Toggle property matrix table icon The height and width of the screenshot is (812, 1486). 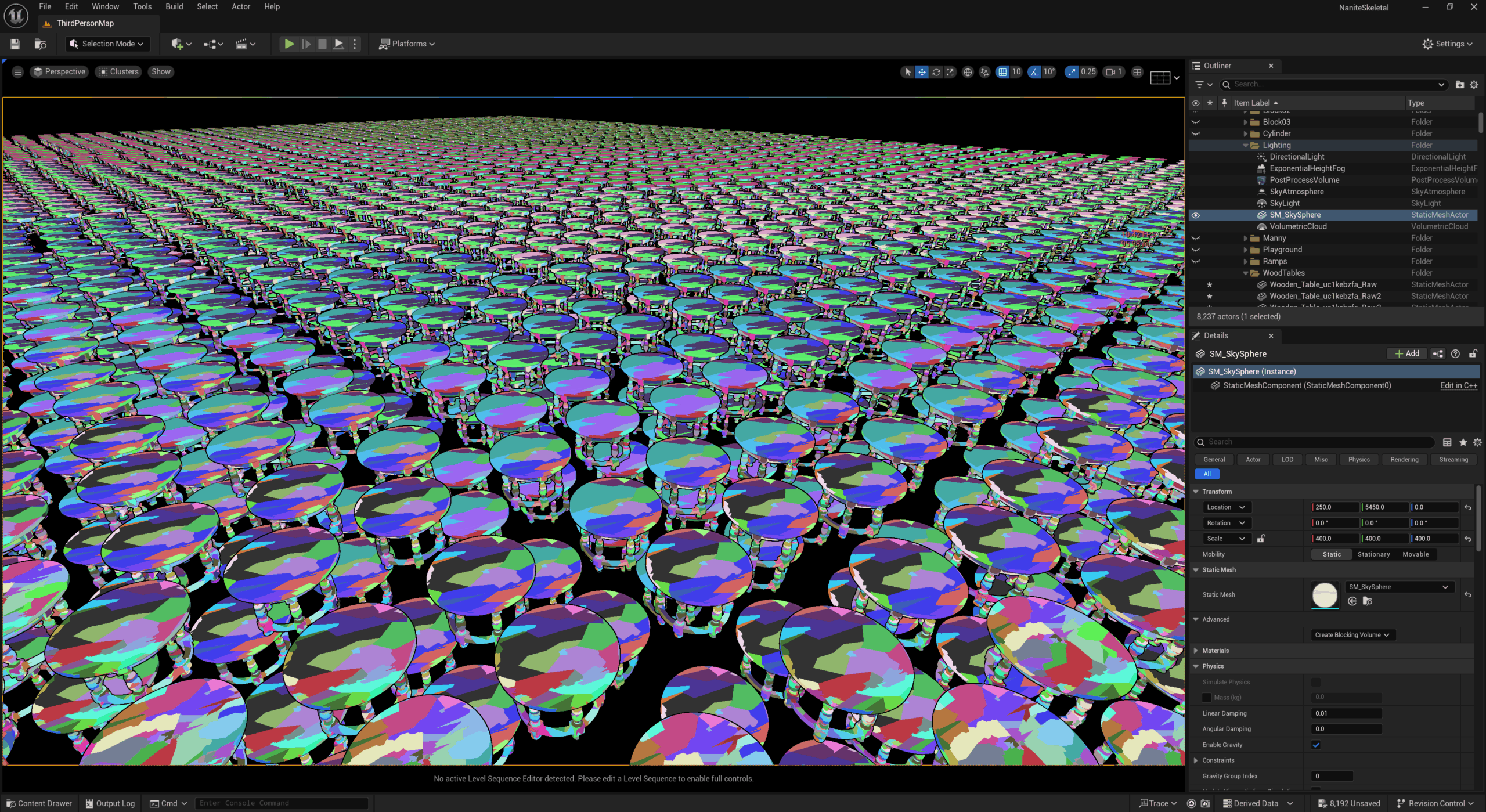(x=1447, y=442)
